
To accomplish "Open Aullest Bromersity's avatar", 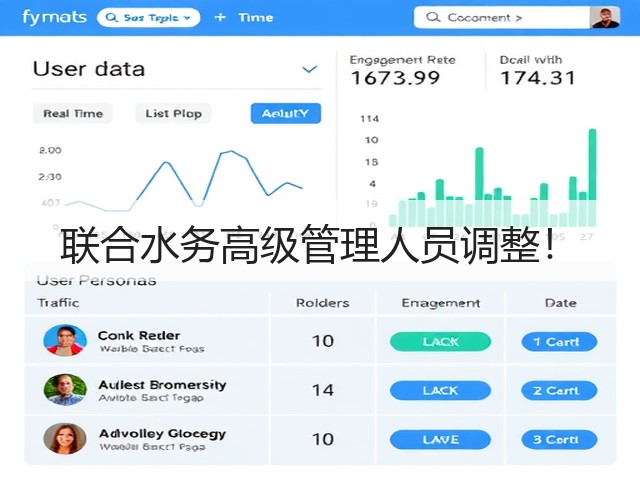I will pos(65,390).
